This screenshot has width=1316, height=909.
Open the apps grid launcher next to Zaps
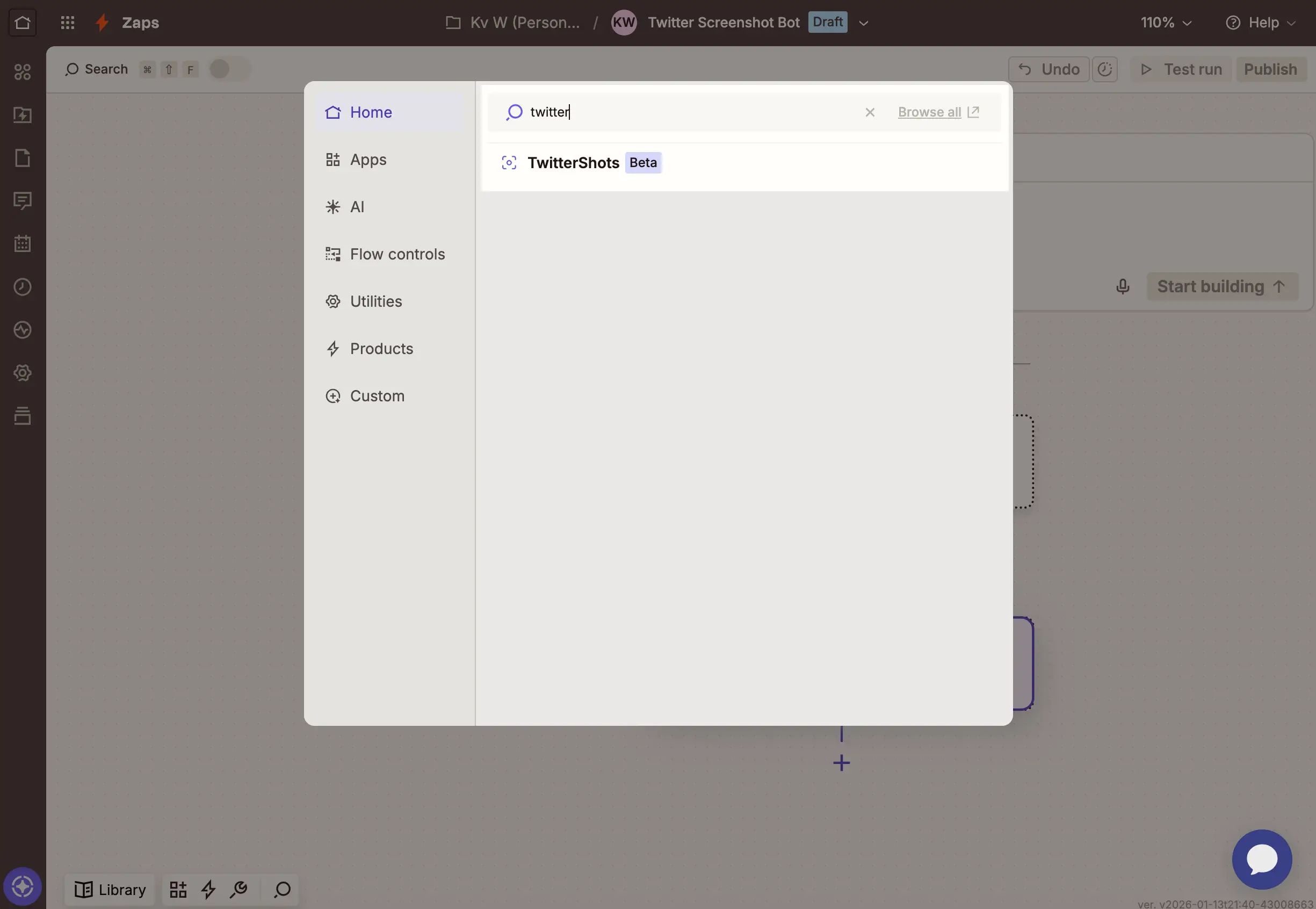pyautogui.click(x=67, y=22)
